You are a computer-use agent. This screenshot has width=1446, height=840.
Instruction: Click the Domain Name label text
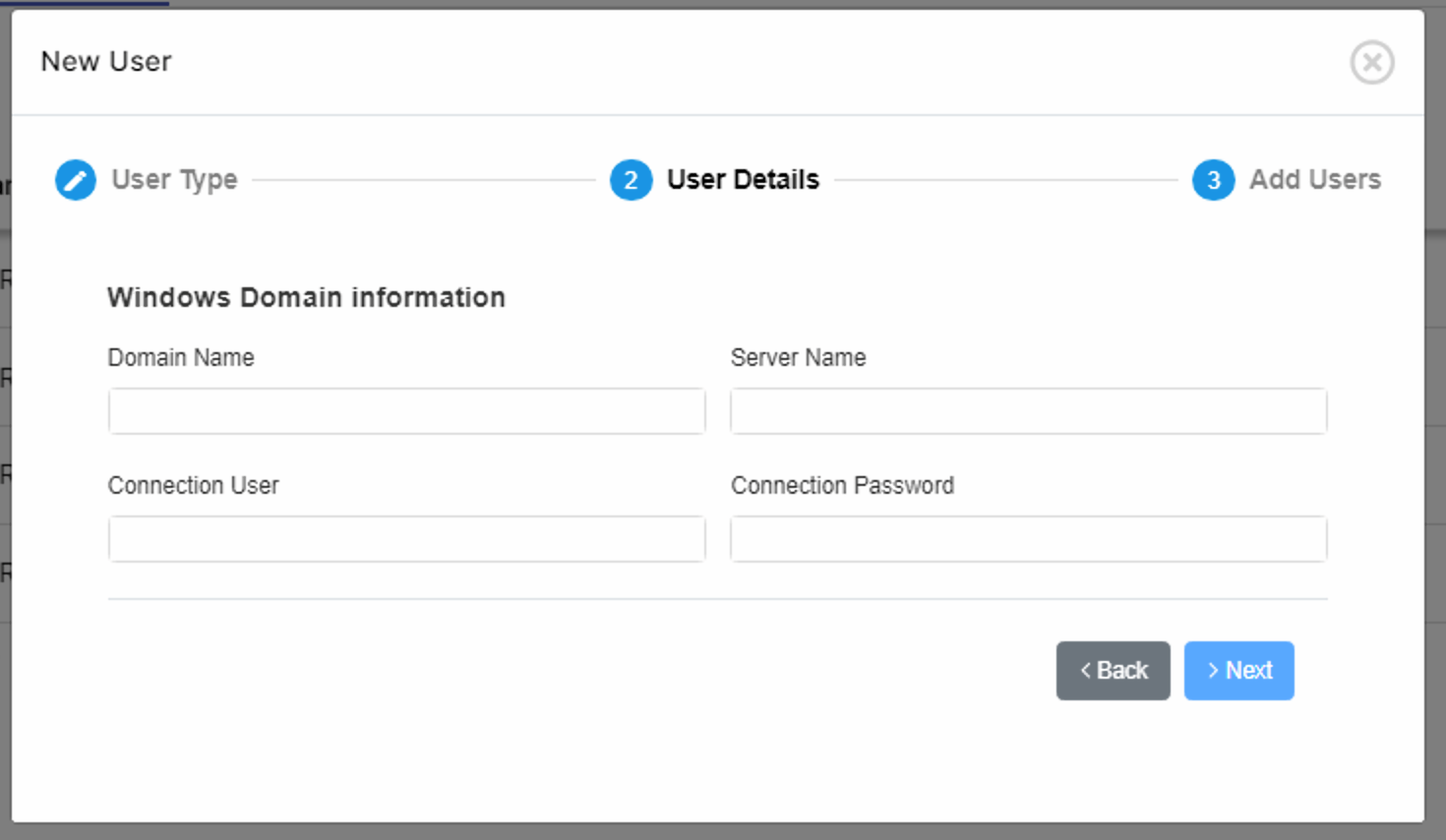click(x=181, y=358)
